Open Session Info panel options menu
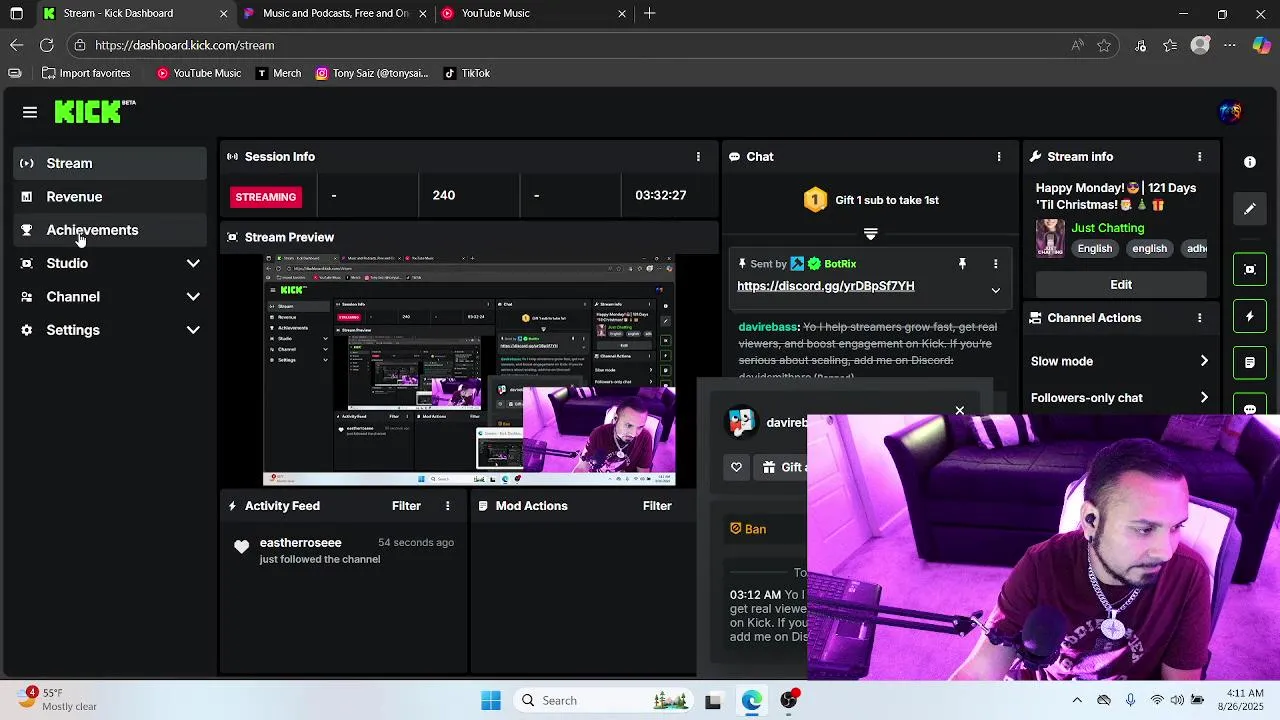1280x720 pixels. (698, 157)
